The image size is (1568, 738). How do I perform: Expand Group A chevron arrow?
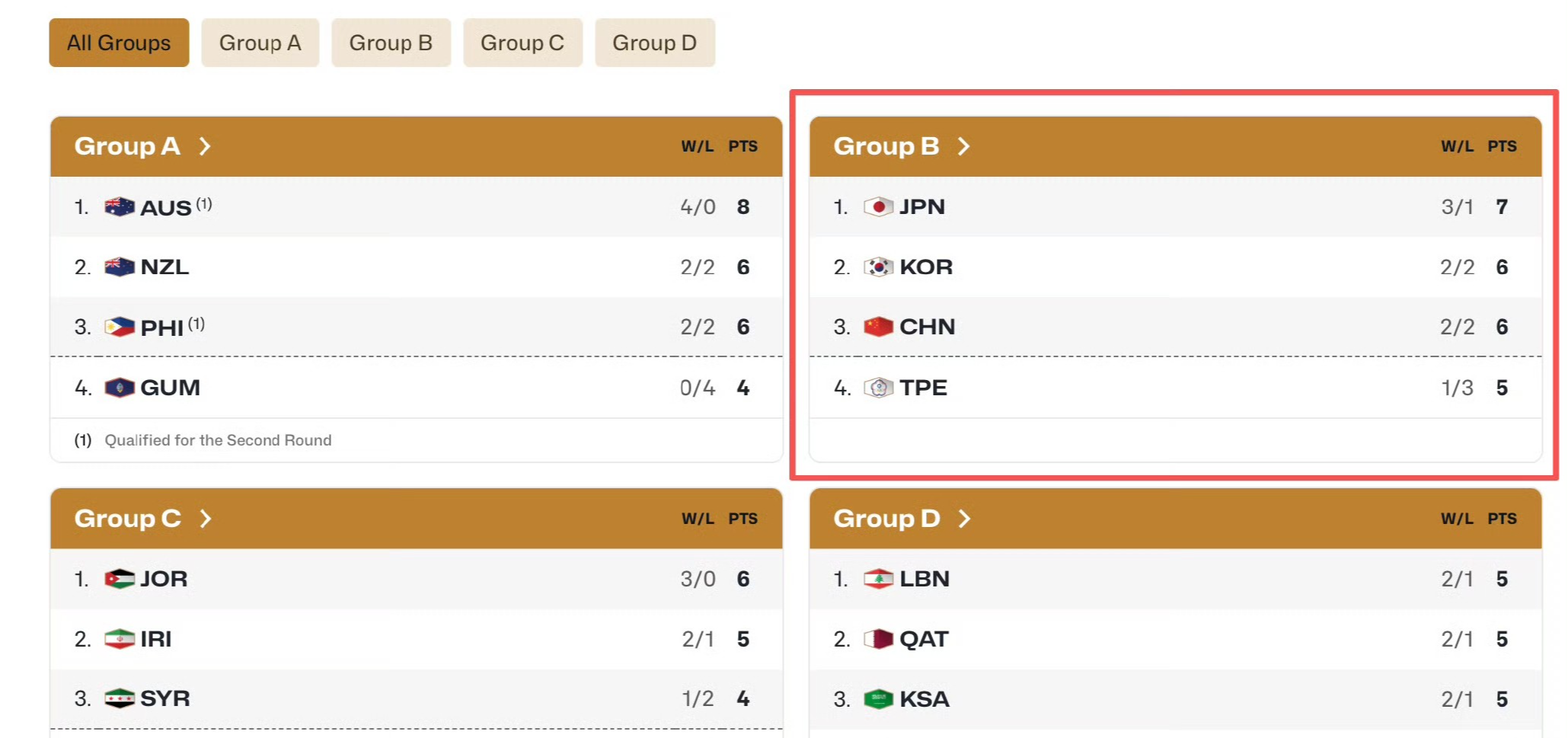click(x=205, y=146)
